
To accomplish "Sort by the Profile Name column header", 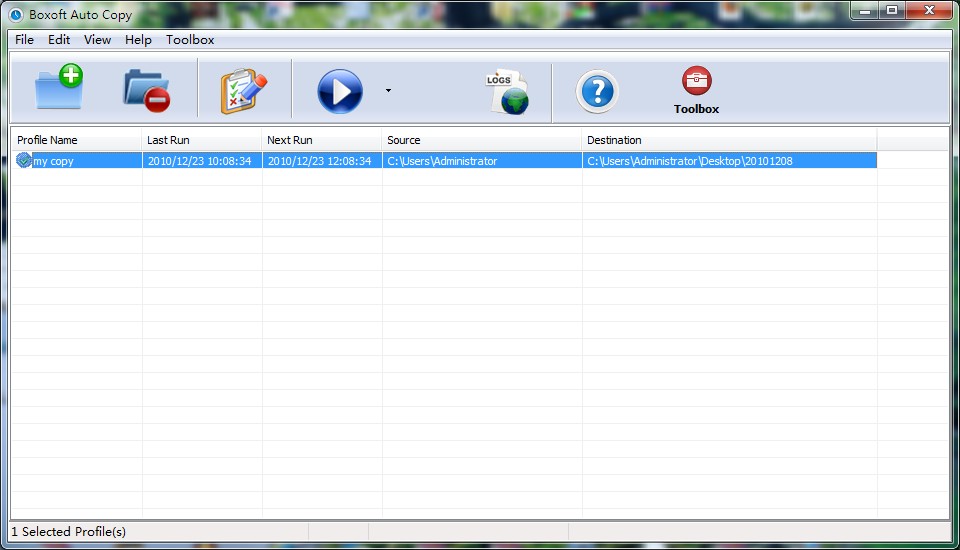I will (76, 140).
